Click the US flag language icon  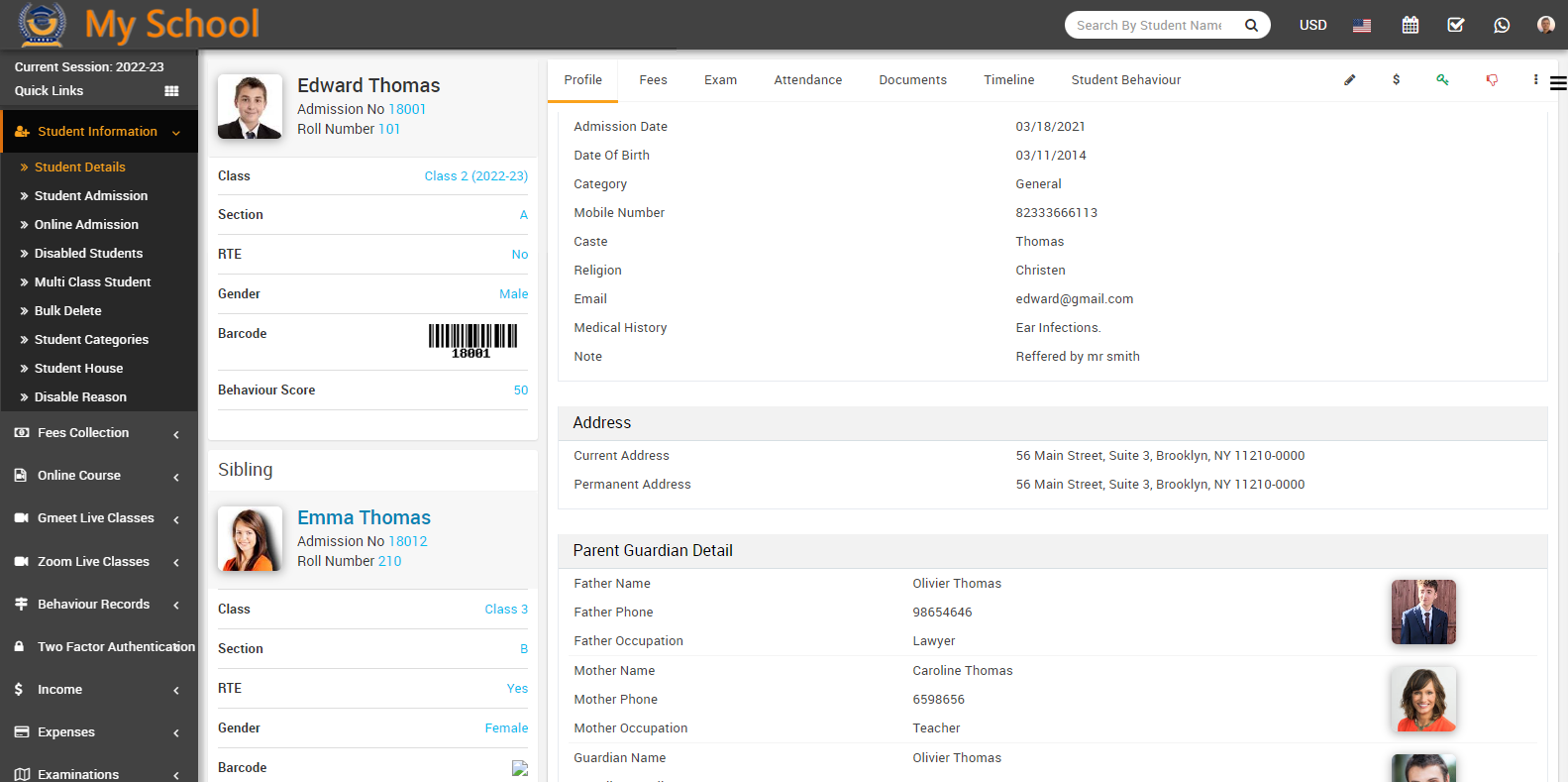(x=1362, y=25)
